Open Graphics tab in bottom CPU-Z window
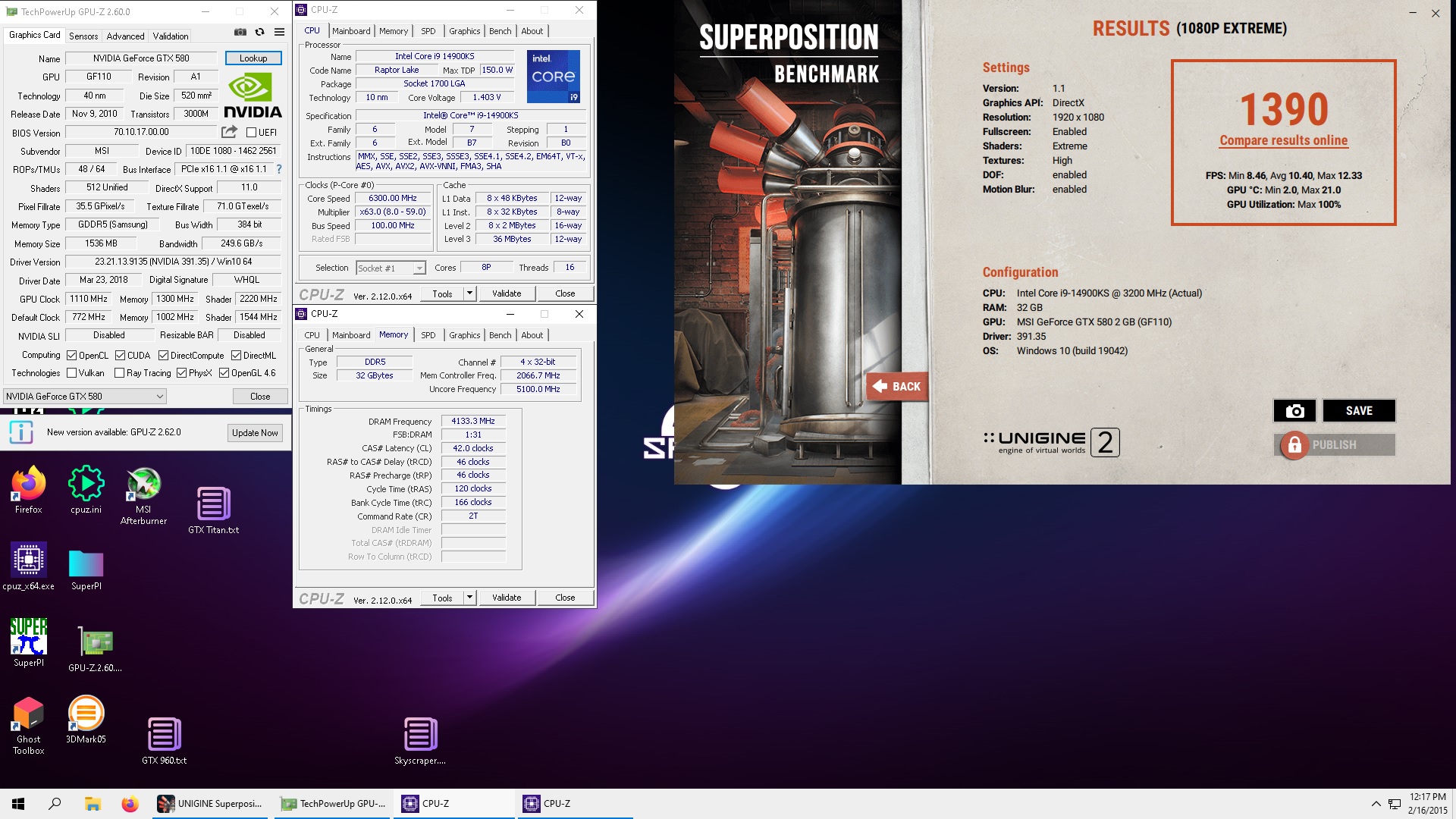Viewport: 1456px width, 819px height. pyautogui.click(x=464, y=335)
